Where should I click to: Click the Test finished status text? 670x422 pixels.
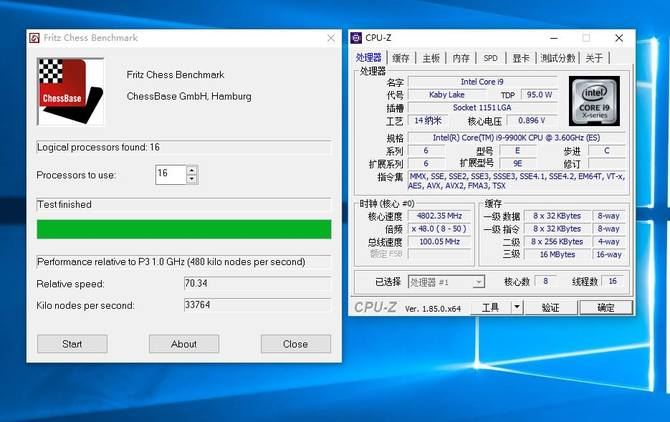tap(64, 205)
